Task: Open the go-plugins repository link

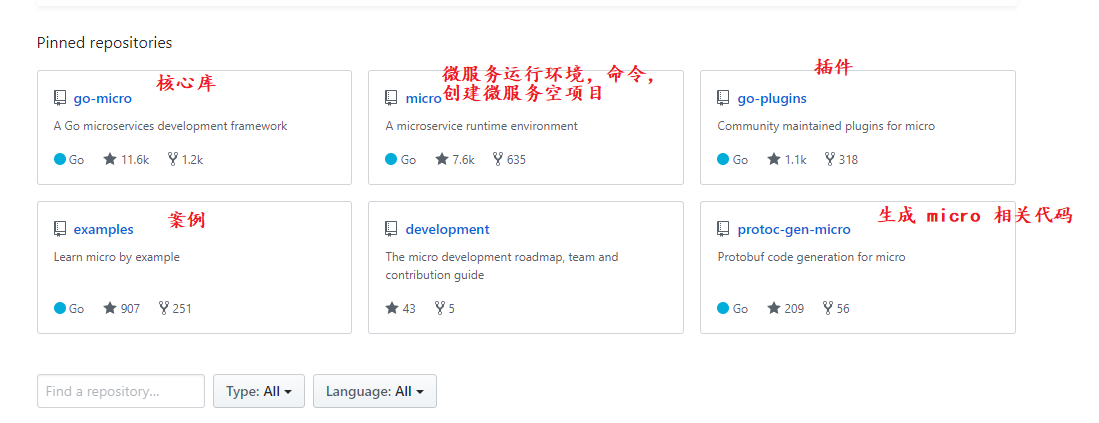Action: tap(772, 99)
